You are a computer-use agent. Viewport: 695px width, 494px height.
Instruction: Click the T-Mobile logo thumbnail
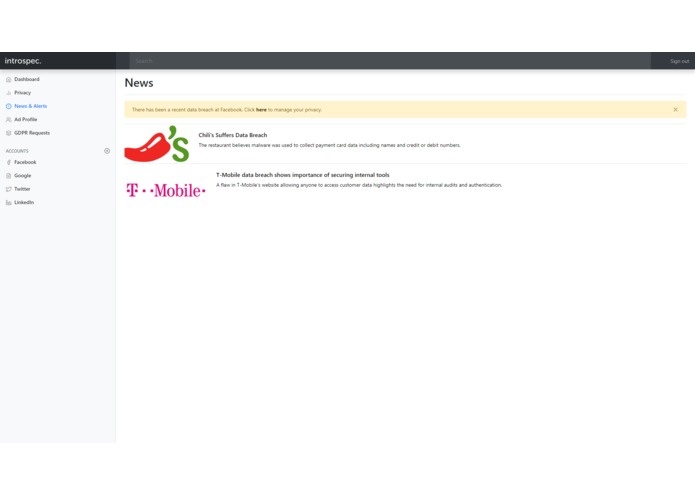coord(166,191)
